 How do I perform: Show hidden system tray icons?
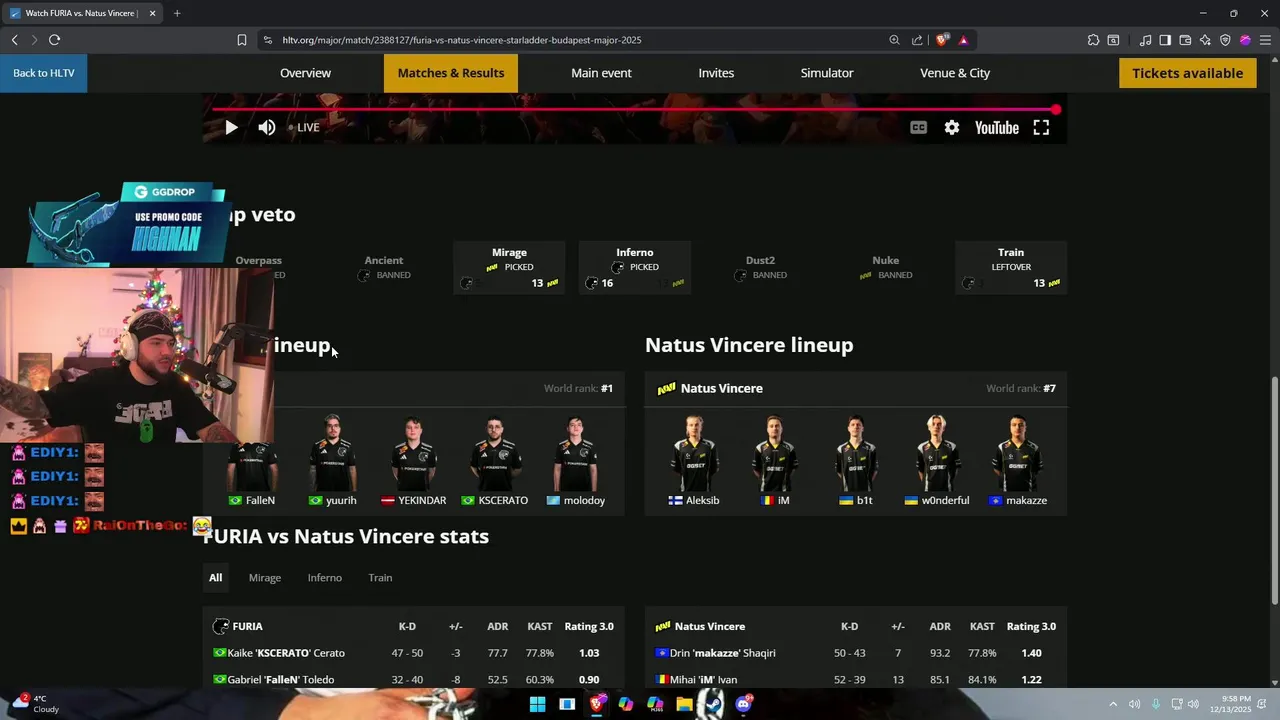(x=1113, y=704)
